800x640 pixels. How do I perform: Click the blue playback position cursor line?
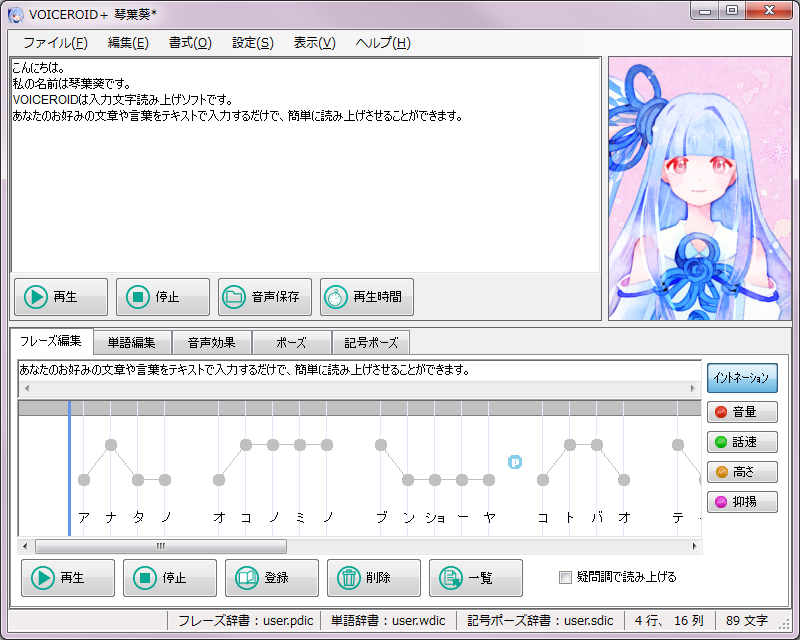[x=69, y=469]
